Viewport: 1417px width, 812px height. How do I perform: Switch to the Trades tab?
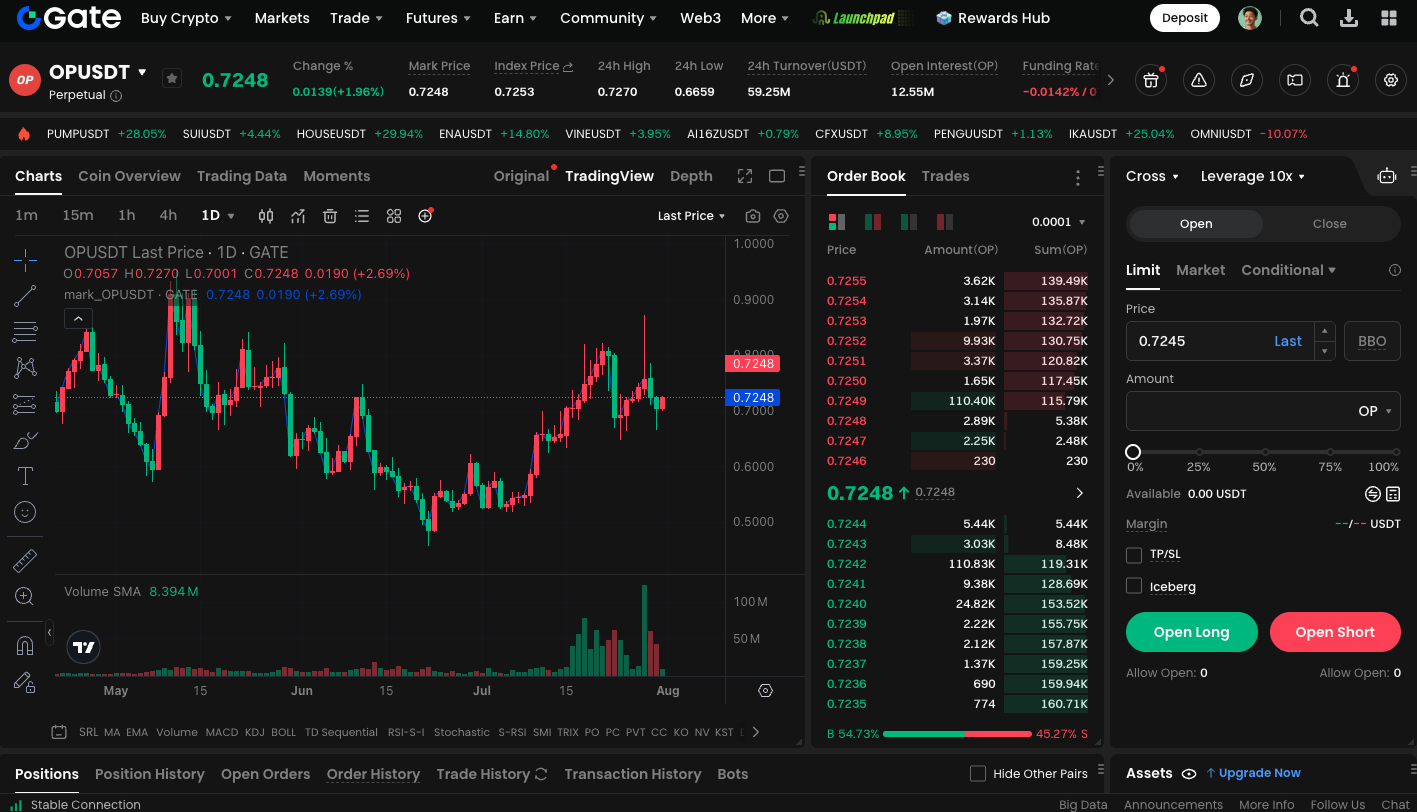945,176
